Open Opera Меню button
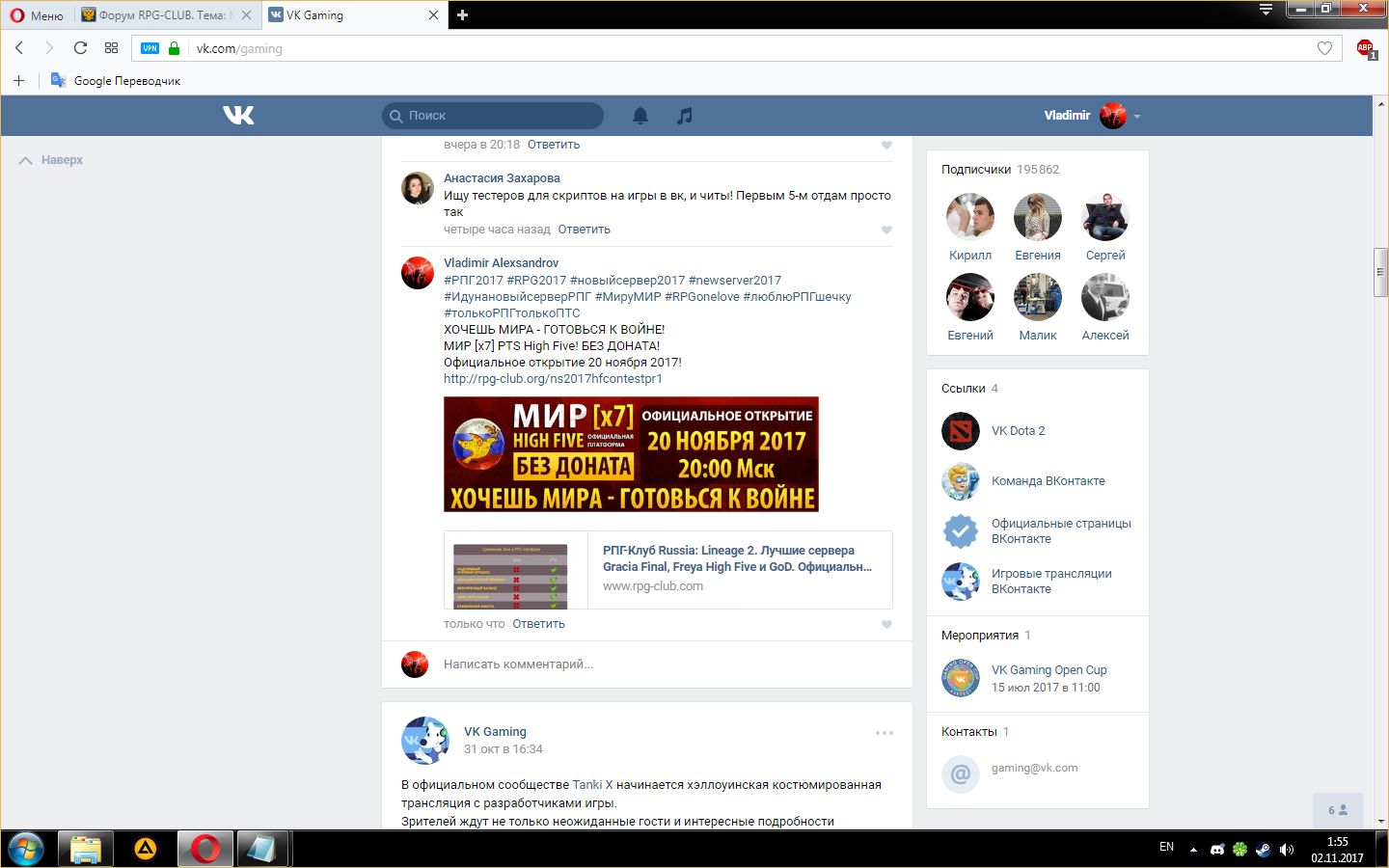Image resolution: width=1389 pixels, height=868 pixels. 38,15
